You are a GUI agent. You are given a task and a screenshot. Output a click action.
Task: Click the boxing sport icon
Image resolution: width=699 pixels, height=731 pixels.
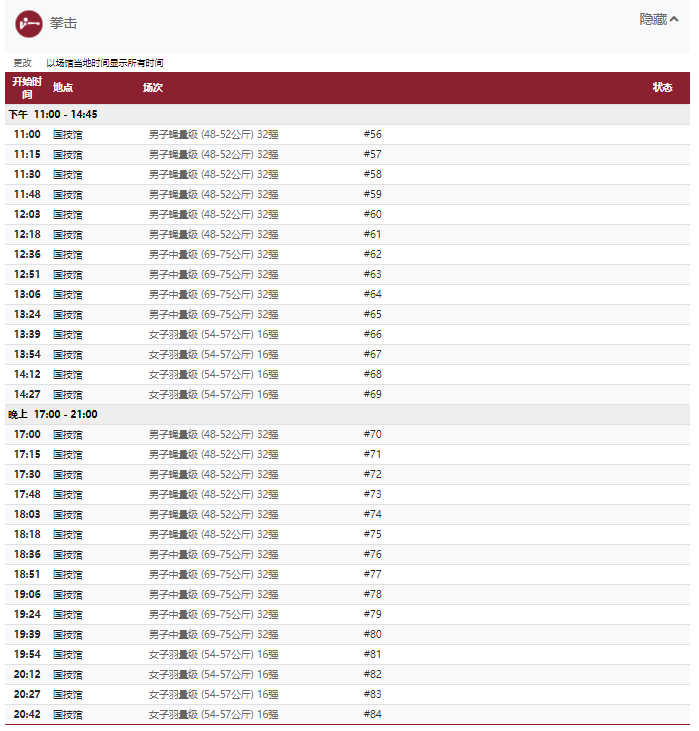[x=28, y=24]
